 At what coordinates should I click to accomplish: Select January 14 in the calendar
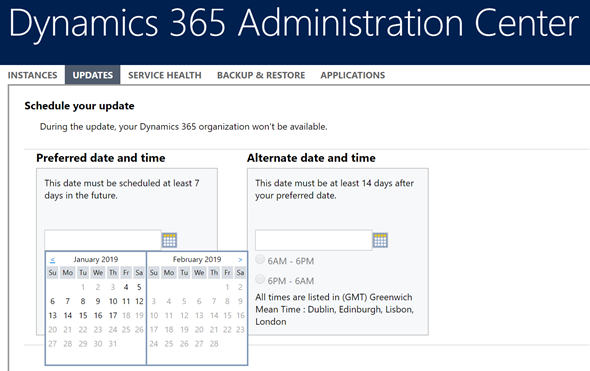pyautogui.click(x=68, y=315)
